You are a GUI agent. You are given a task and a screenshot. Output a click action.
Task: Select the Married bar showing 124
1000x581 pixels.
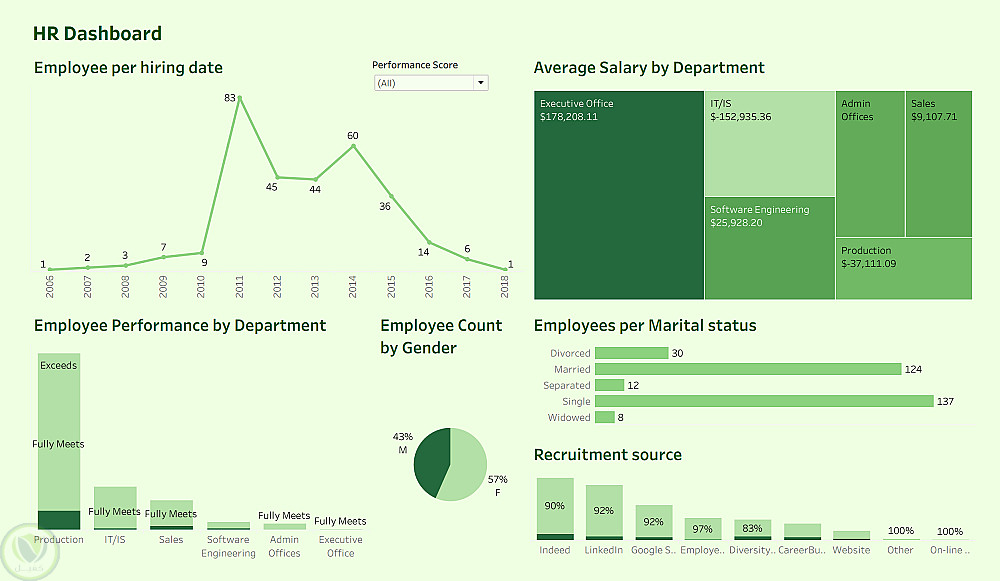tap(748, 369)
